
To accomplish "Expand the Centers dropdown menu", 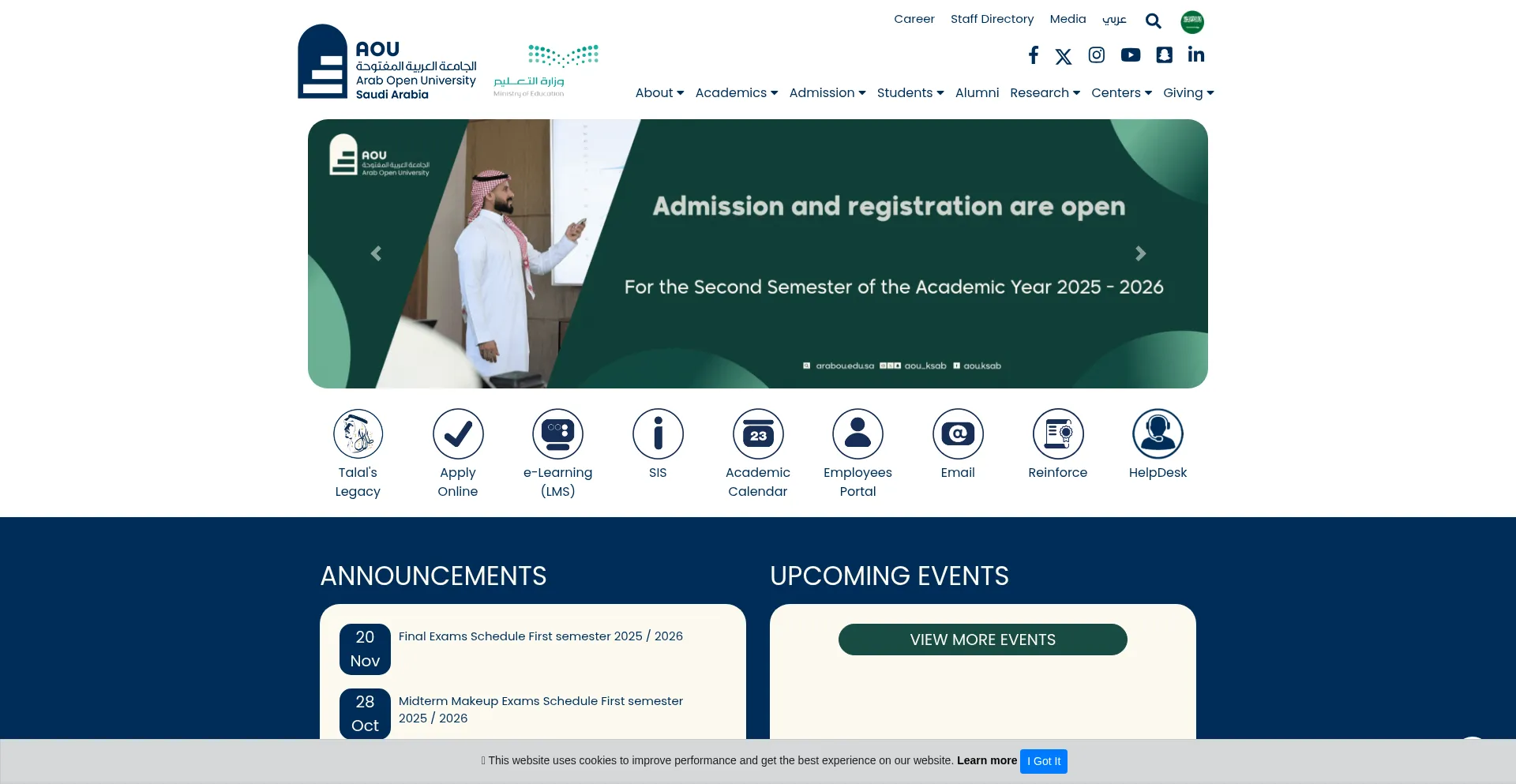I will pos(1121,93).
